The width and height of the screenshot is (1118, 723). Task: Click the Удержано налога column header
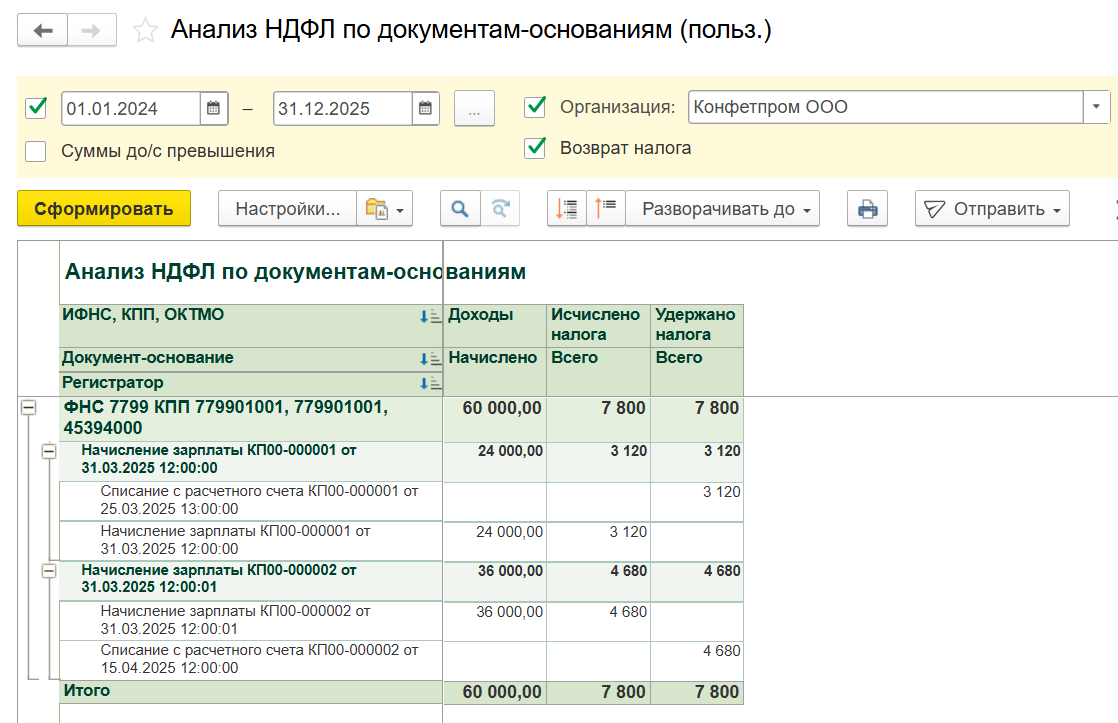pyautogui.click(x=697, y=326)
